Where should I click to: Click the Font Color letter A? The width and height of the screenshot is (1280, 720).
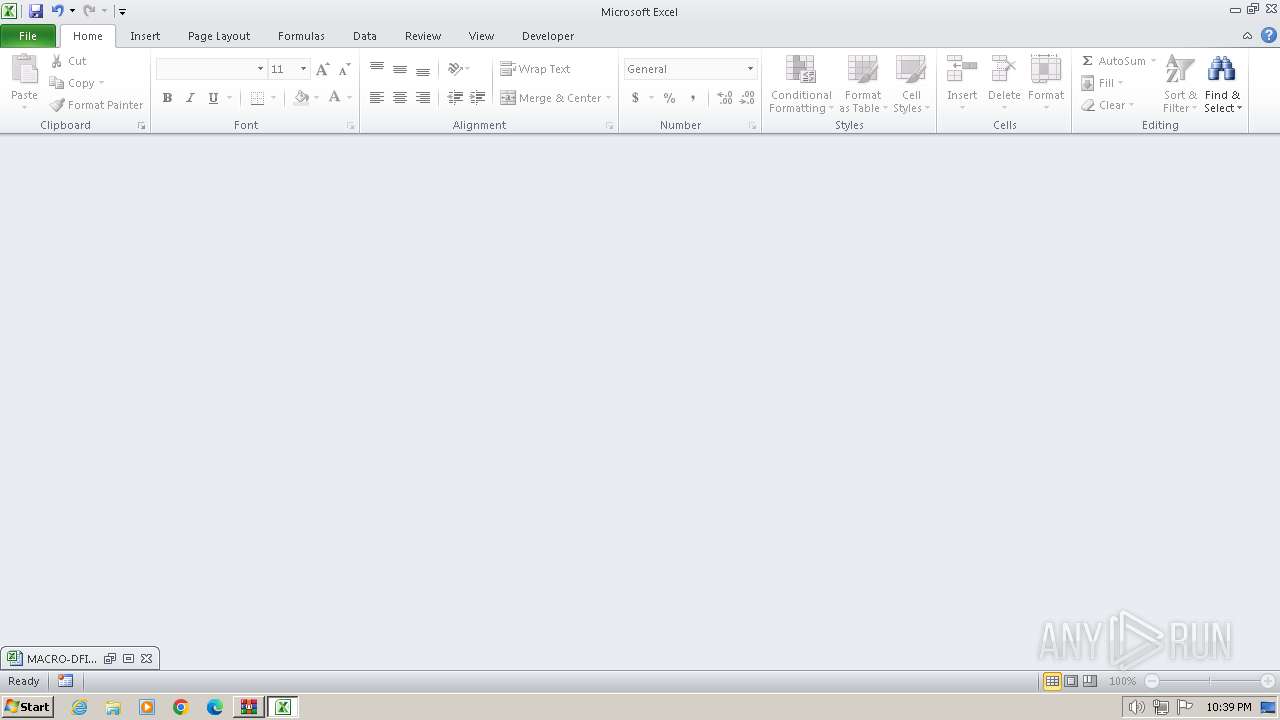tap(335, 98)
